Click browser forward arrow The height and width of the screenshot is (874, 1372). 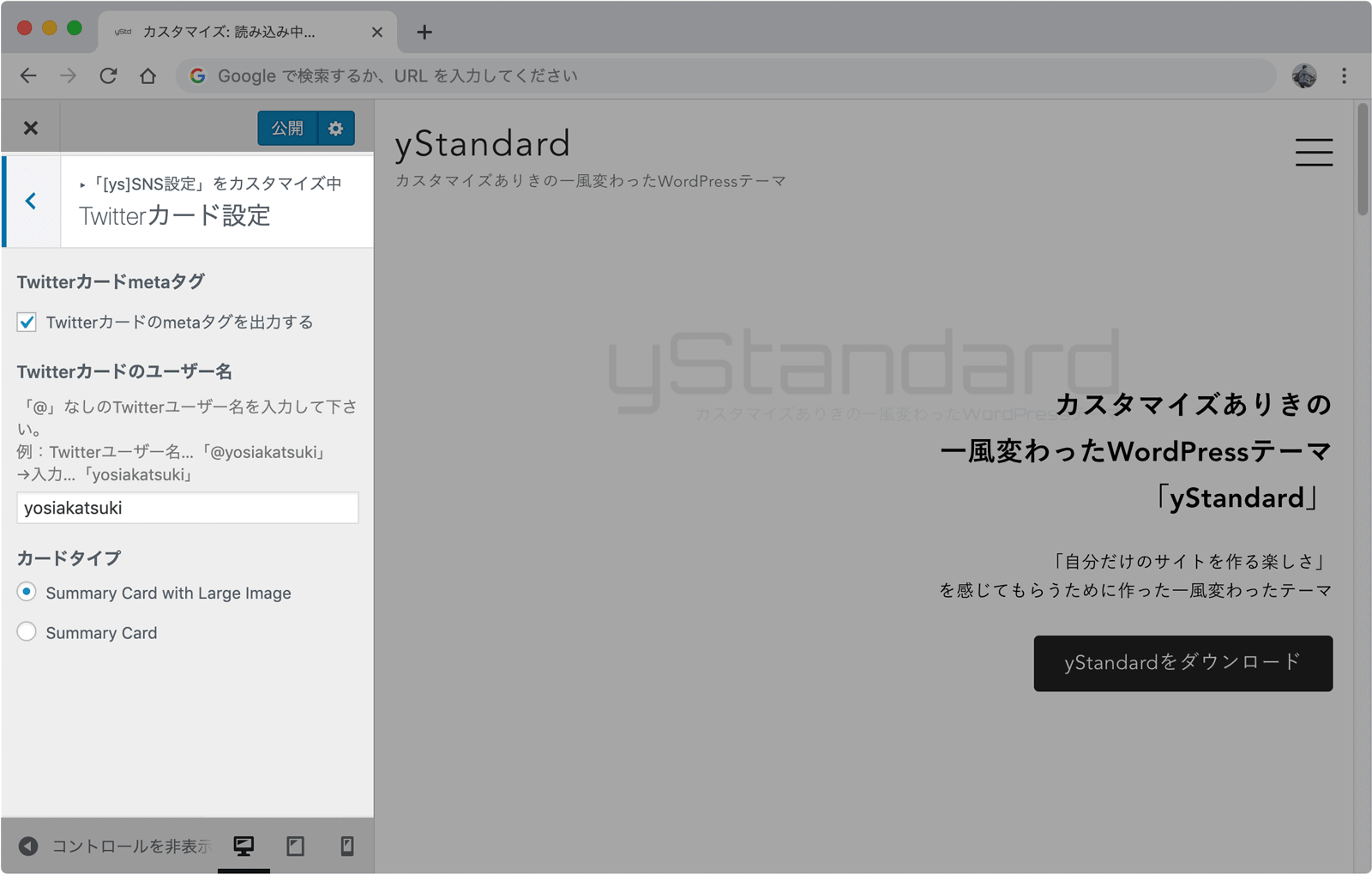[x=68, y=75]
